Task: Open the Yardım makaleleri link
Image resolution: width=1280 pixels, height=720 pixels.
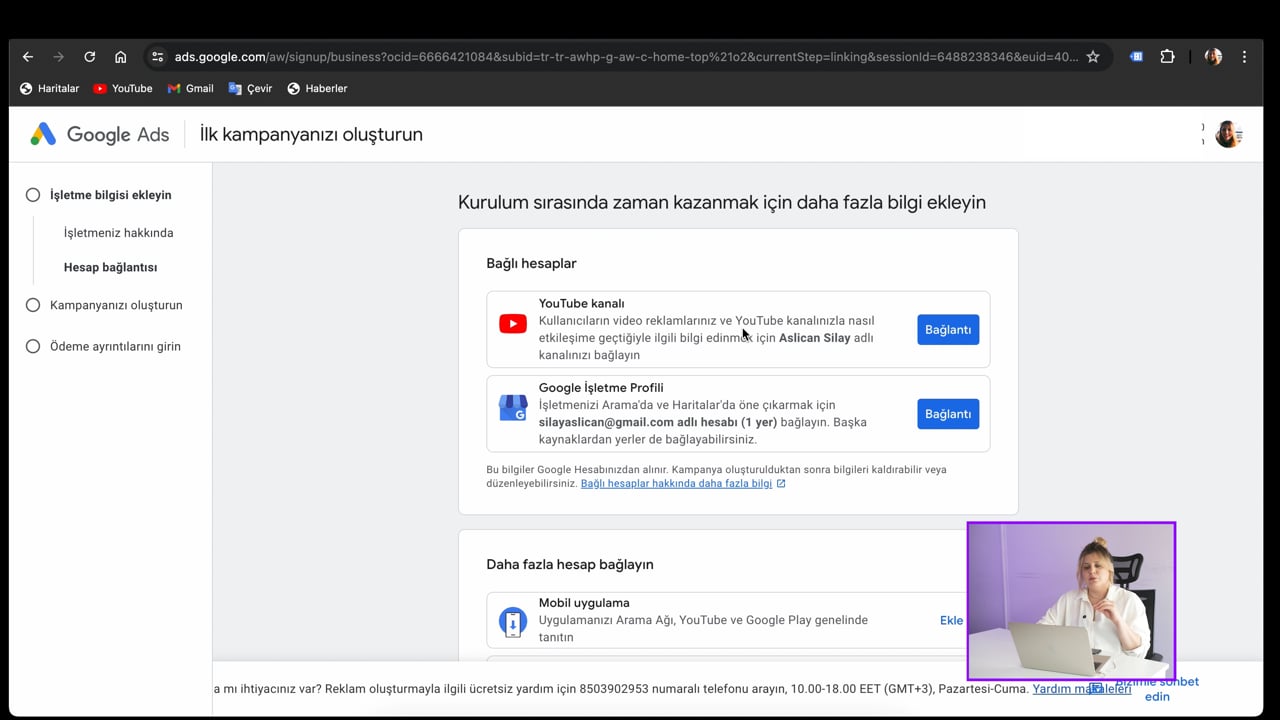Action: click(1082, 689)
